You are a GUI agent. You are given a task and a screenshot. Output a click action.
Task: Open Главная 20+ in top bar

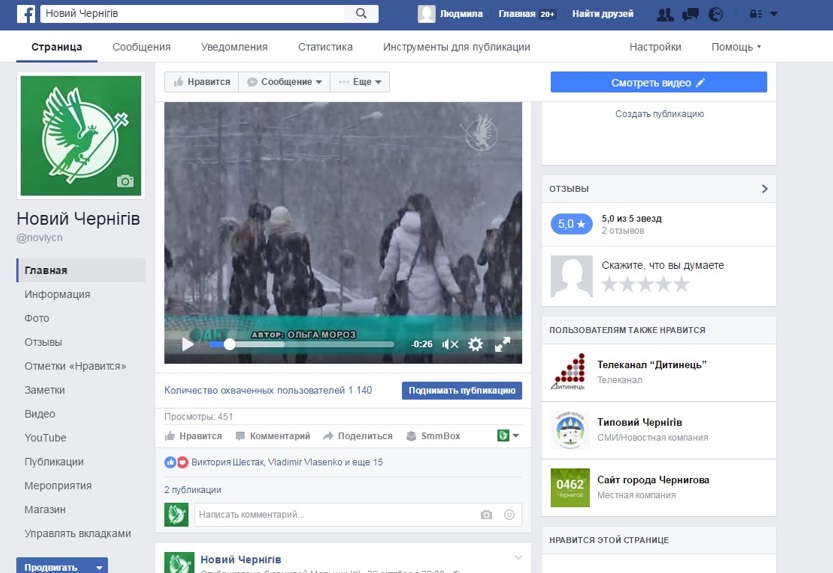click(526, 14)
